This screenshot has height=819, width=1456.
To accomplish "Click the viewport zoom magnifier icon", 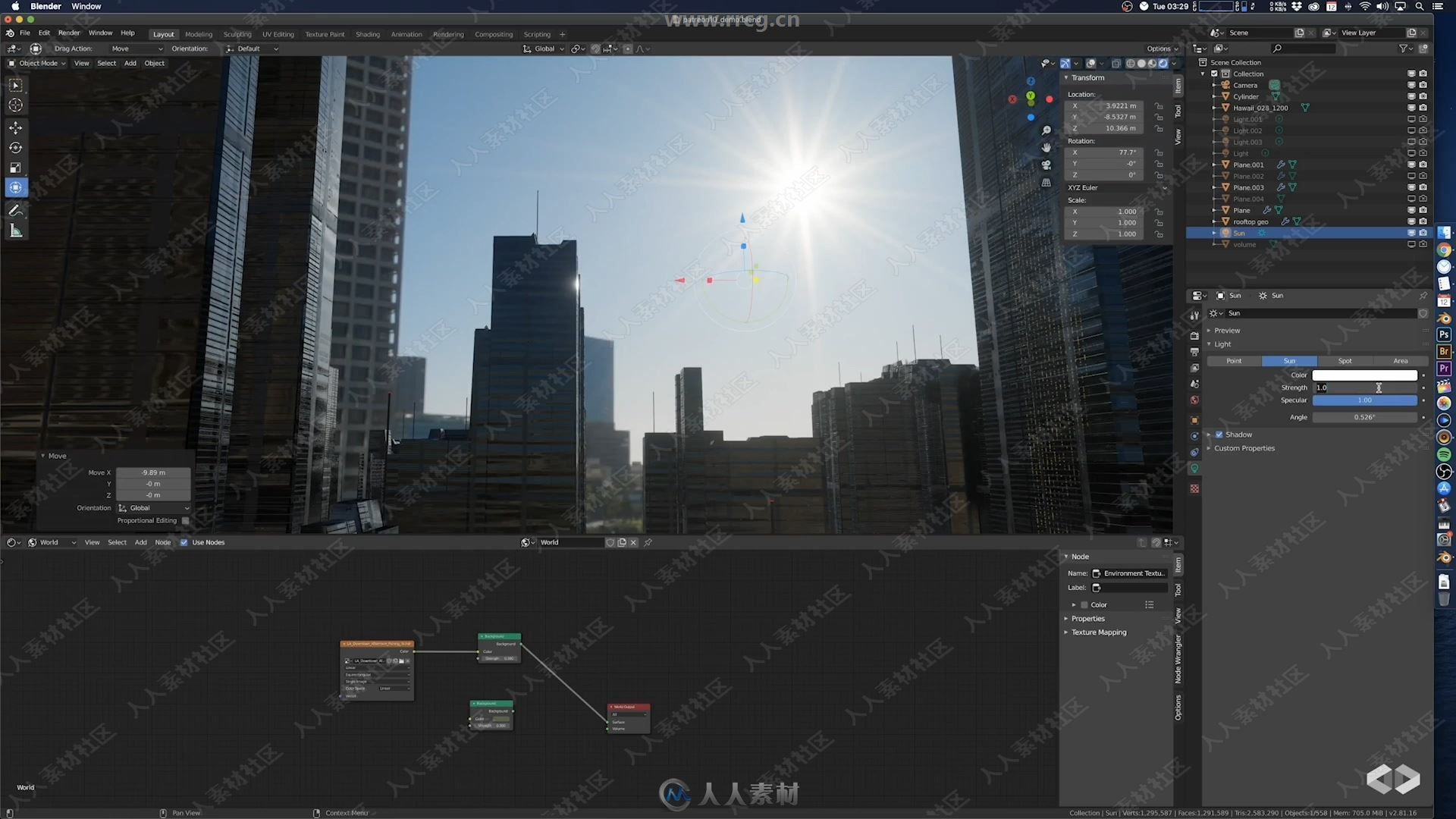I will 1046,131.
